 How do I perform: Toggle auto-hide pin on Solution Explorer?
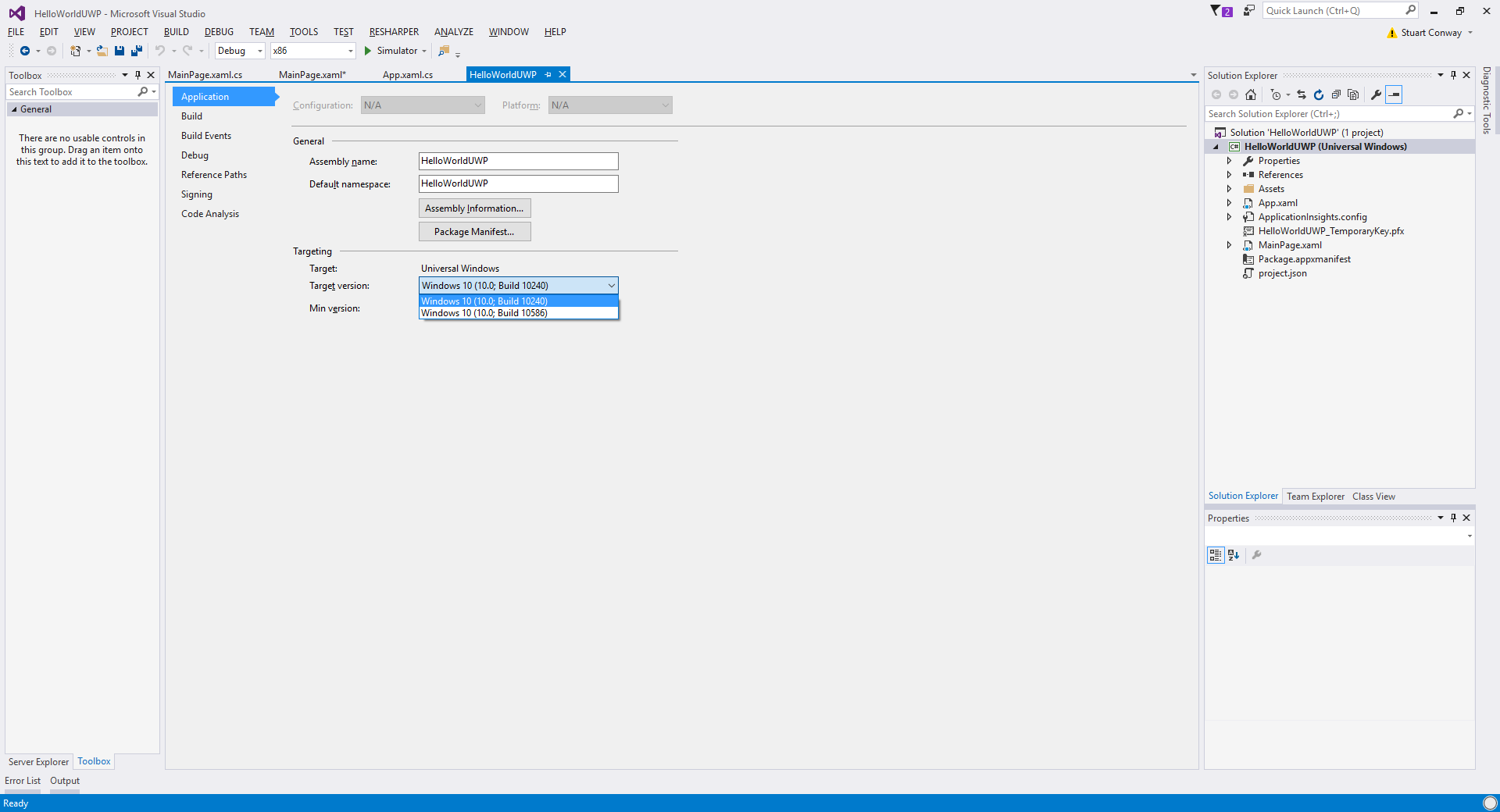click(x=1453, y=75)
